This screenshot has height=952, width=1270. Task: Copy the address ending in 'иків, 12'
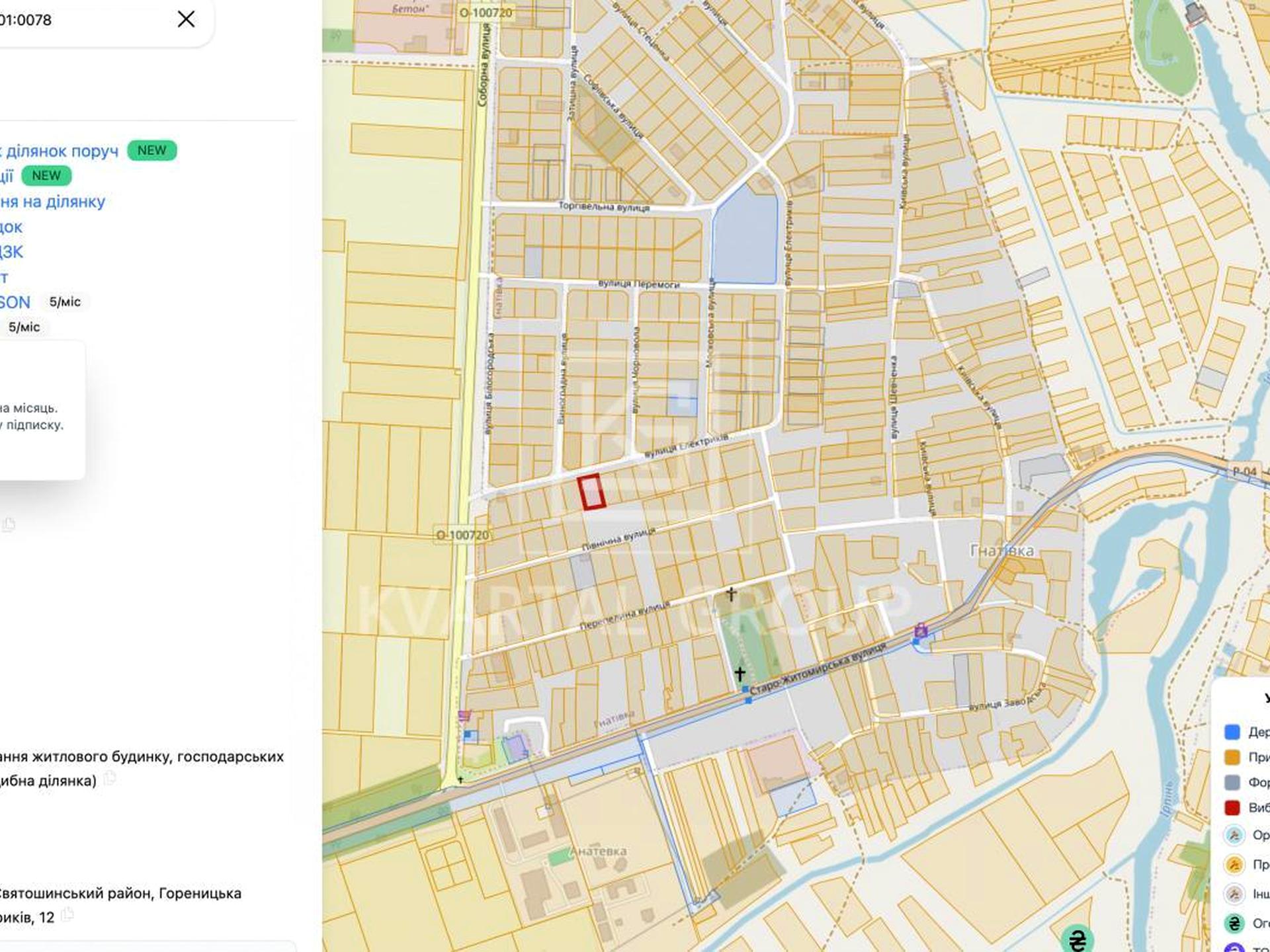pos(67,916)
